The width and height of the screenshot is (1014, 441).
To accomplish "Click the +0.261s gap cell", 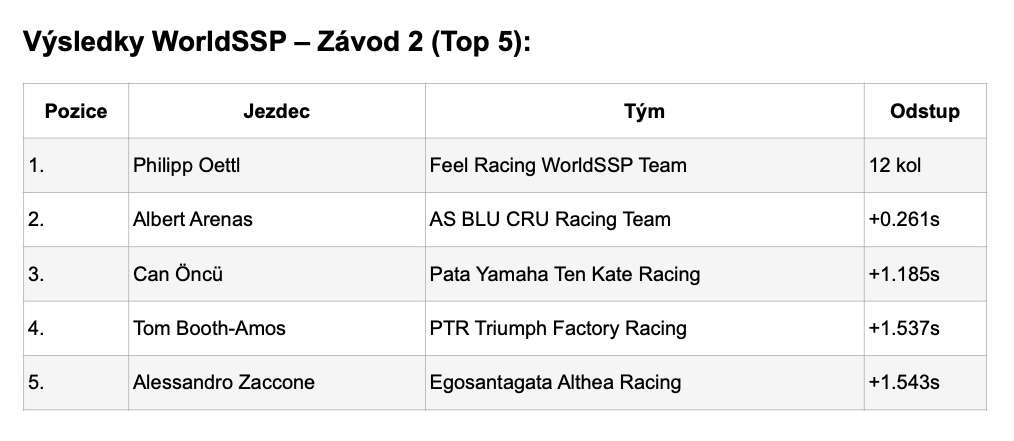I will (904, 219).
